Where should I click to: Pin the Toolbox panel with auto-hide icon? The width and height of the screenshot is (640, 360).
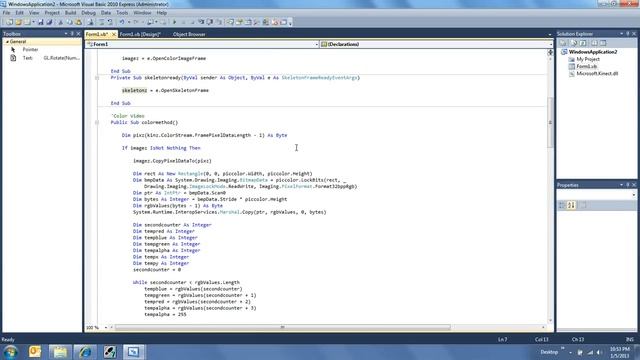pos(72,34)
